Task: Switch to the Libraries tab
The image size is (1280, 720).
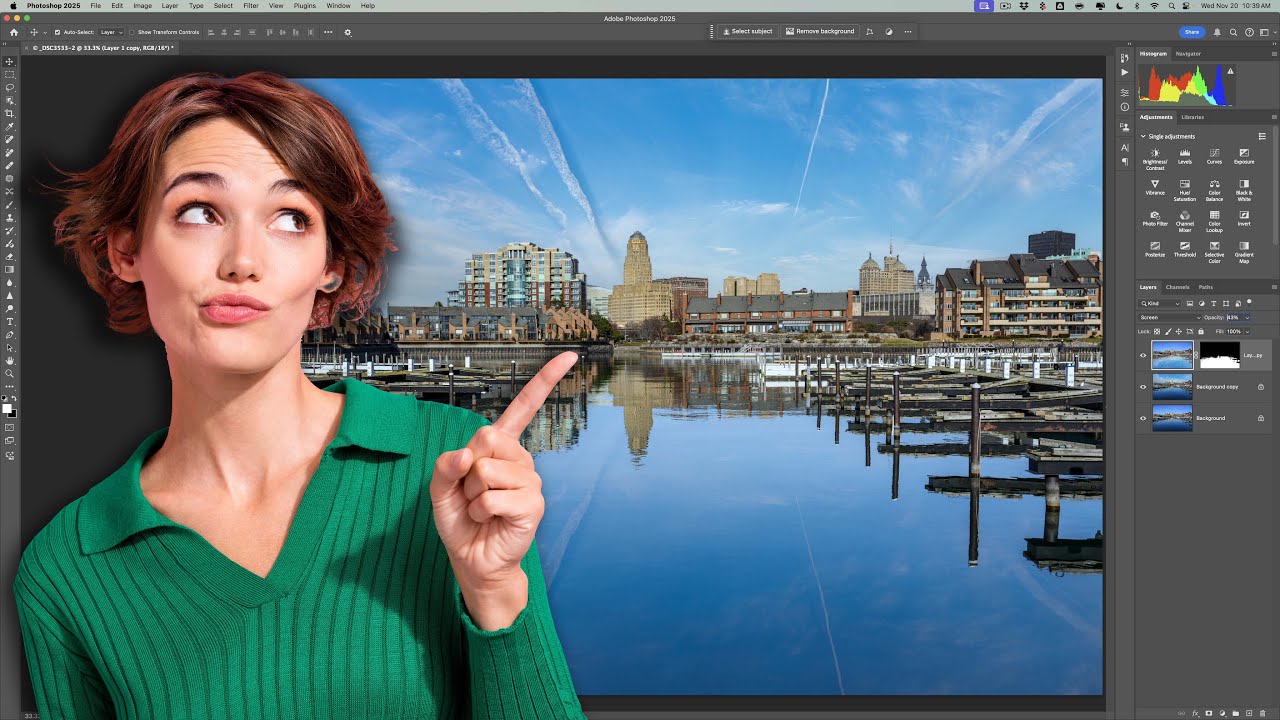Action: pos(1193,117)
